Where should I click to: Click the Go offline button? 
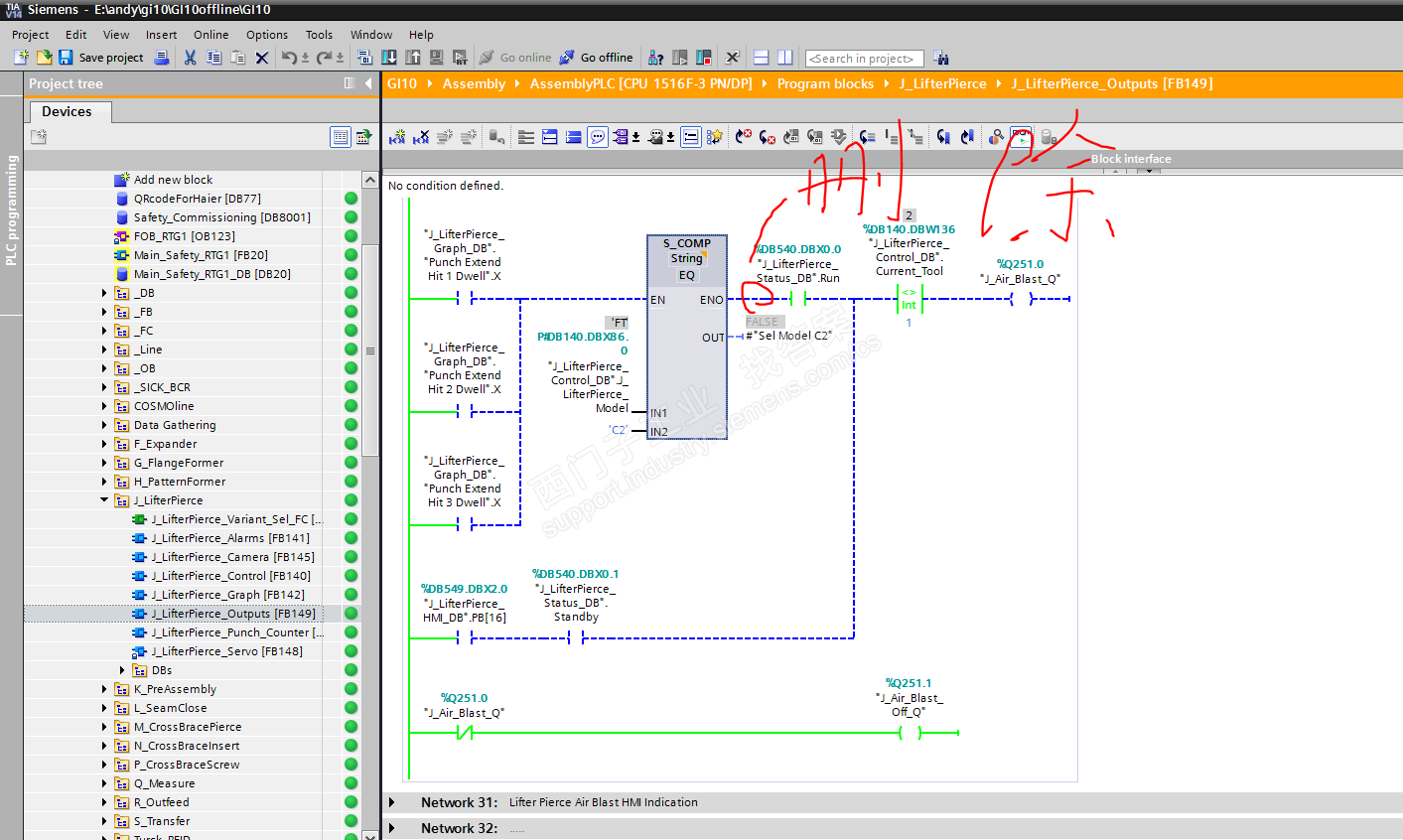click(596, 58)
